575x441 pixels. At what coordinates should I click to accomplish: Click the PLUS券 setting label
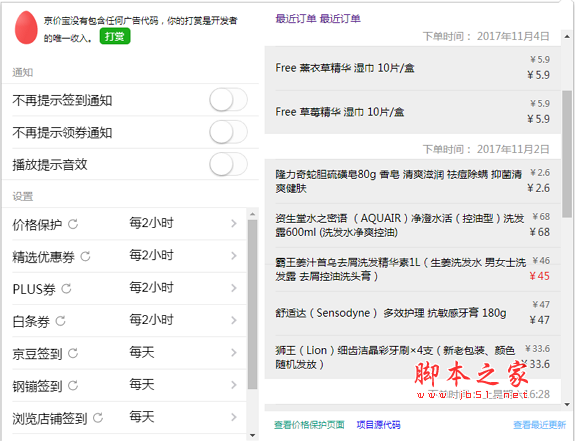click(x=34, y=289)
